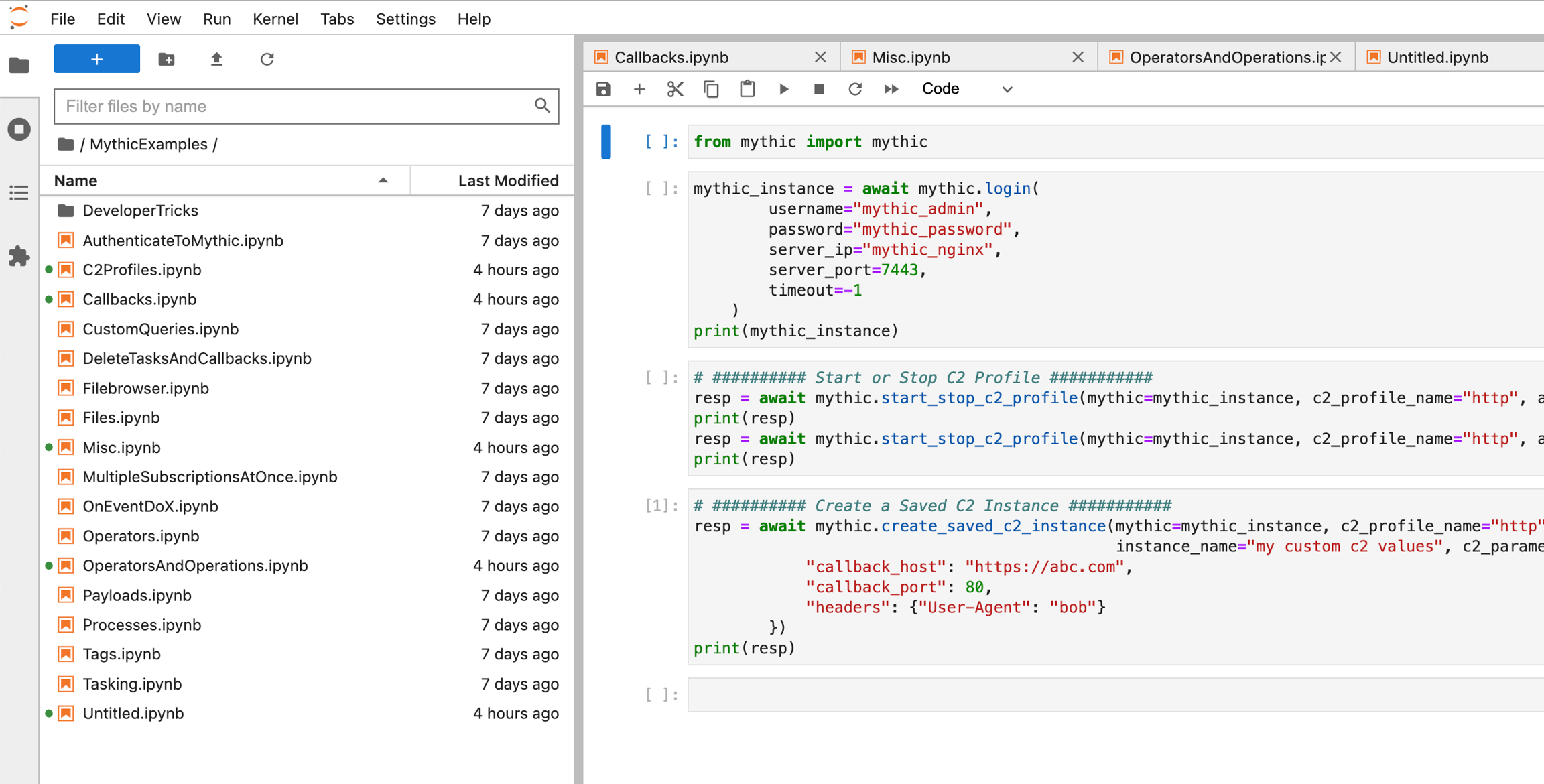Image resolution: width=1544 pixels, height=784 pixels.
Task: Sort by Last Modified column
Action: [x=507, y=180]
